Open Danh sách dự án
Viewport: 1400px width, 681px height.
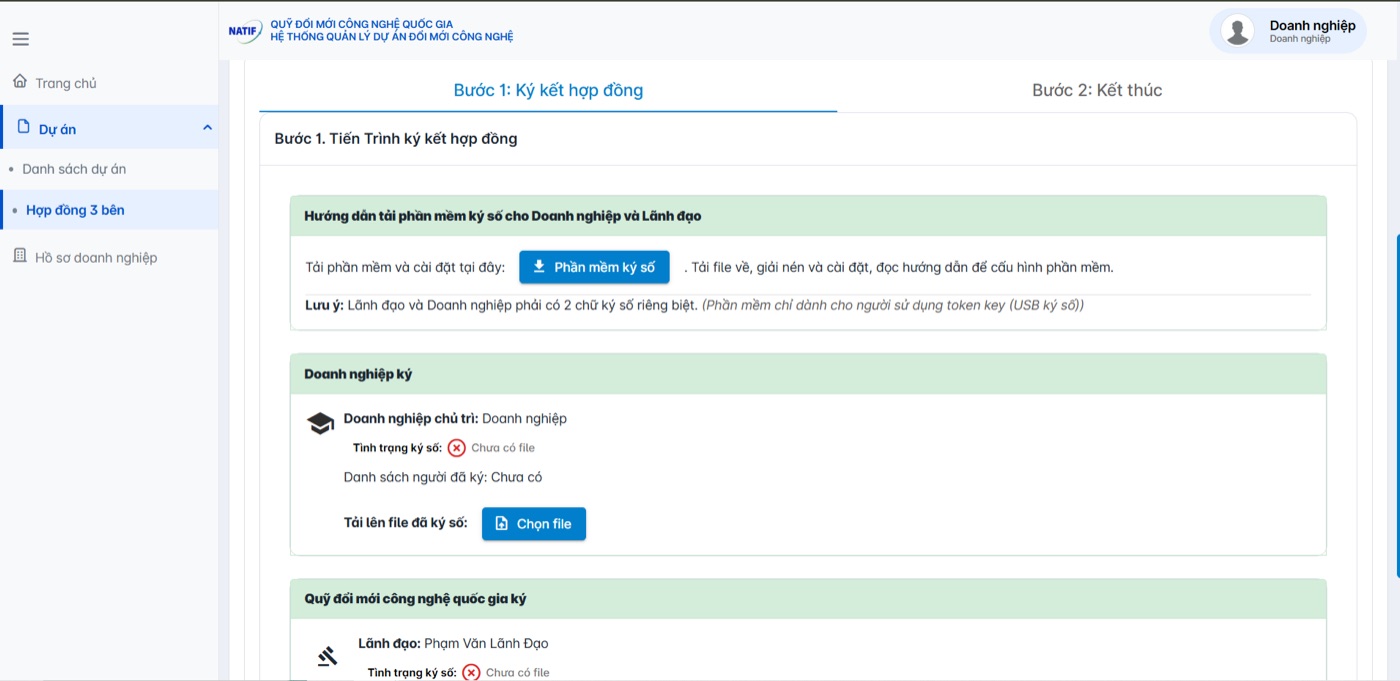pyautogui.click(x=74, y=169)
